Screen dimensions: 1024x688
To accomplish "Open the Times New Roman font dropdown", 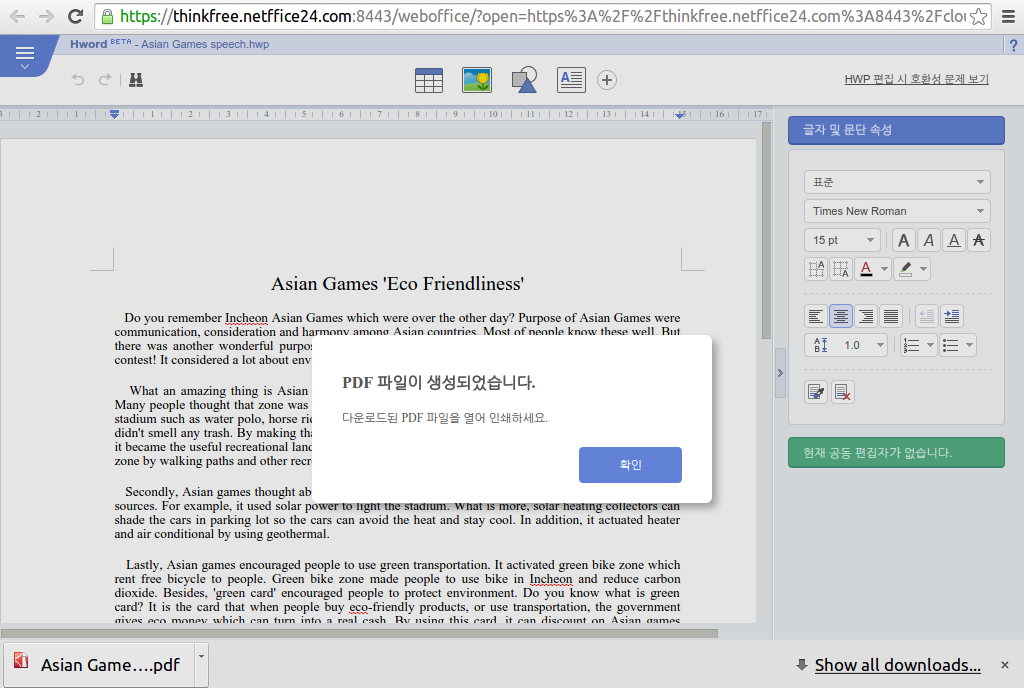I will coord(897,211).
